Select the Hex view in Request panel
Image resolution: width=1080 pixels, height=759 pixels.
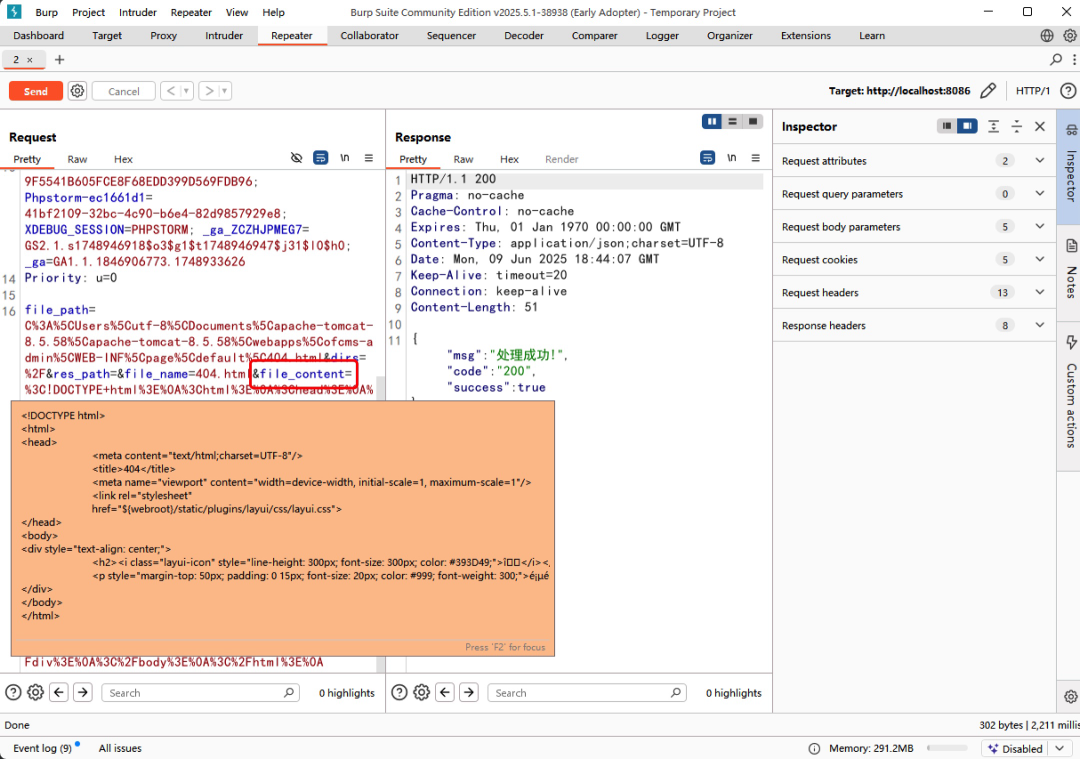123,159
